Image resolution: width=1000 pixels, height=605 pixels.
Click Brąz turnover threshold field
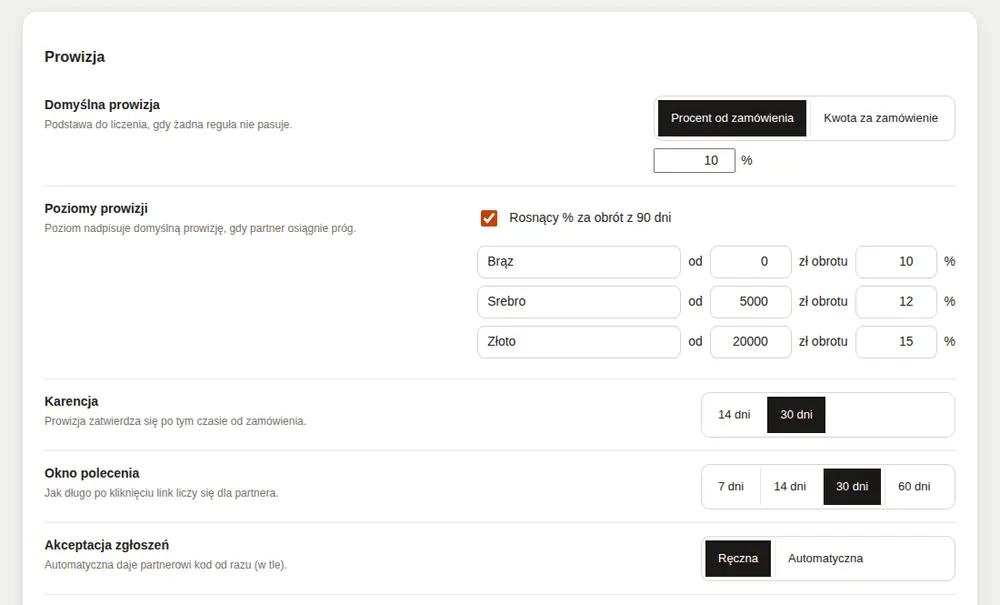click(x=751, y=261)
